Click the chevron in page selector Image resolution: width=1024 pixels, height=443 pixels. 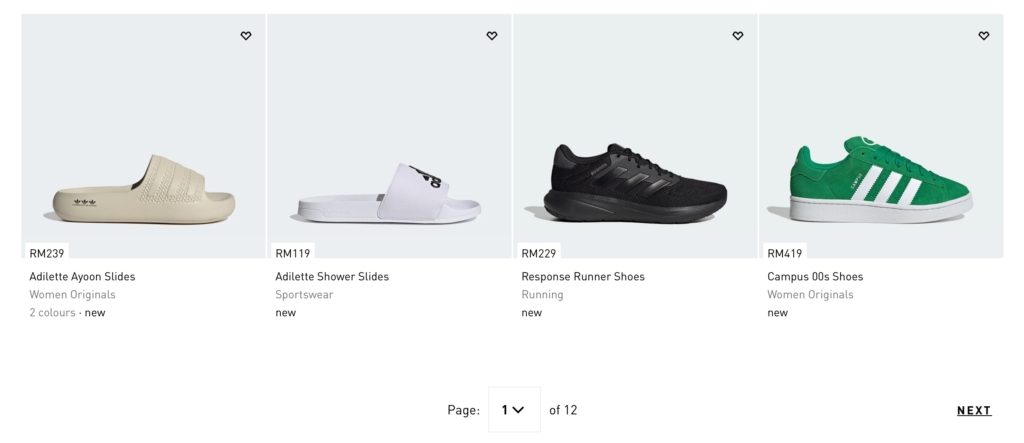pos(519,410)
